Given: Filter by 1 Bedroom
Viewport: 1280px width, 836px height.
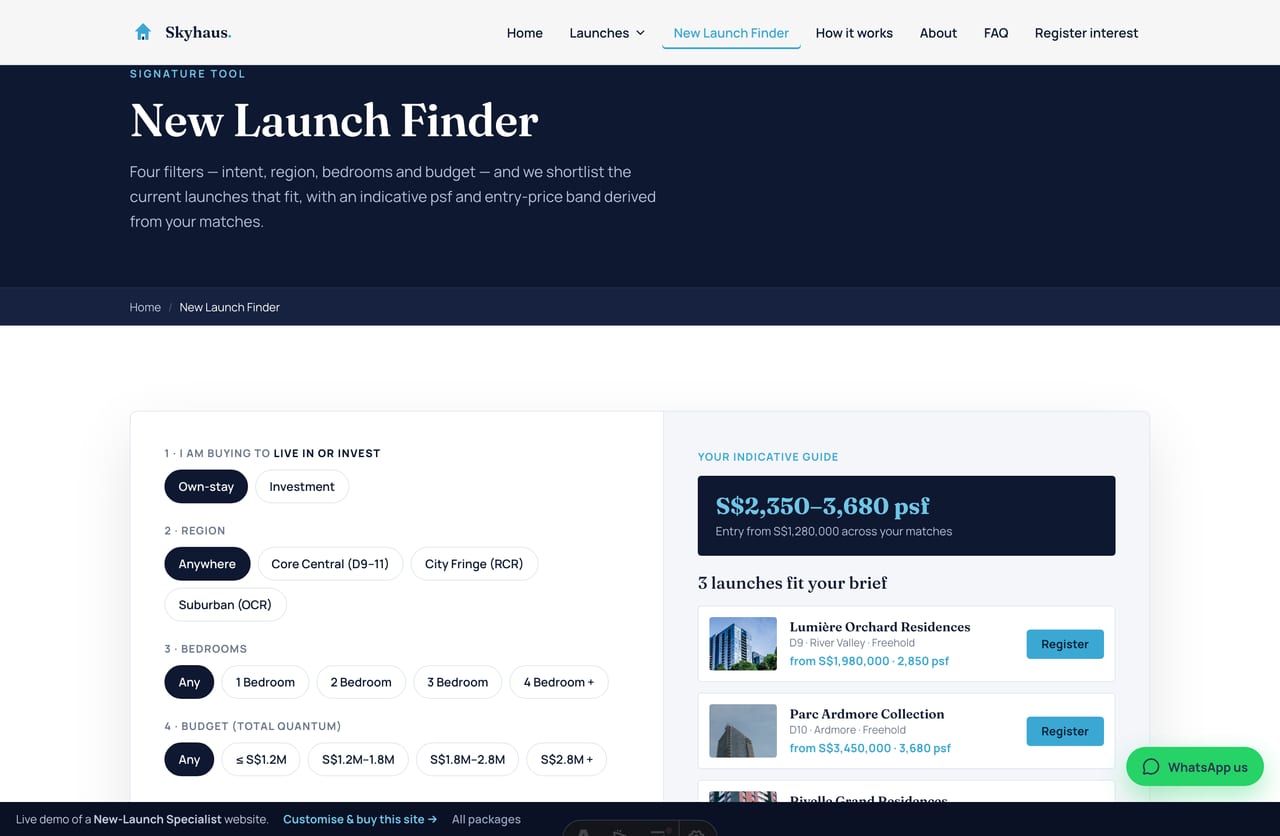Looking at the screenshot, I should (x=265, y=682).
